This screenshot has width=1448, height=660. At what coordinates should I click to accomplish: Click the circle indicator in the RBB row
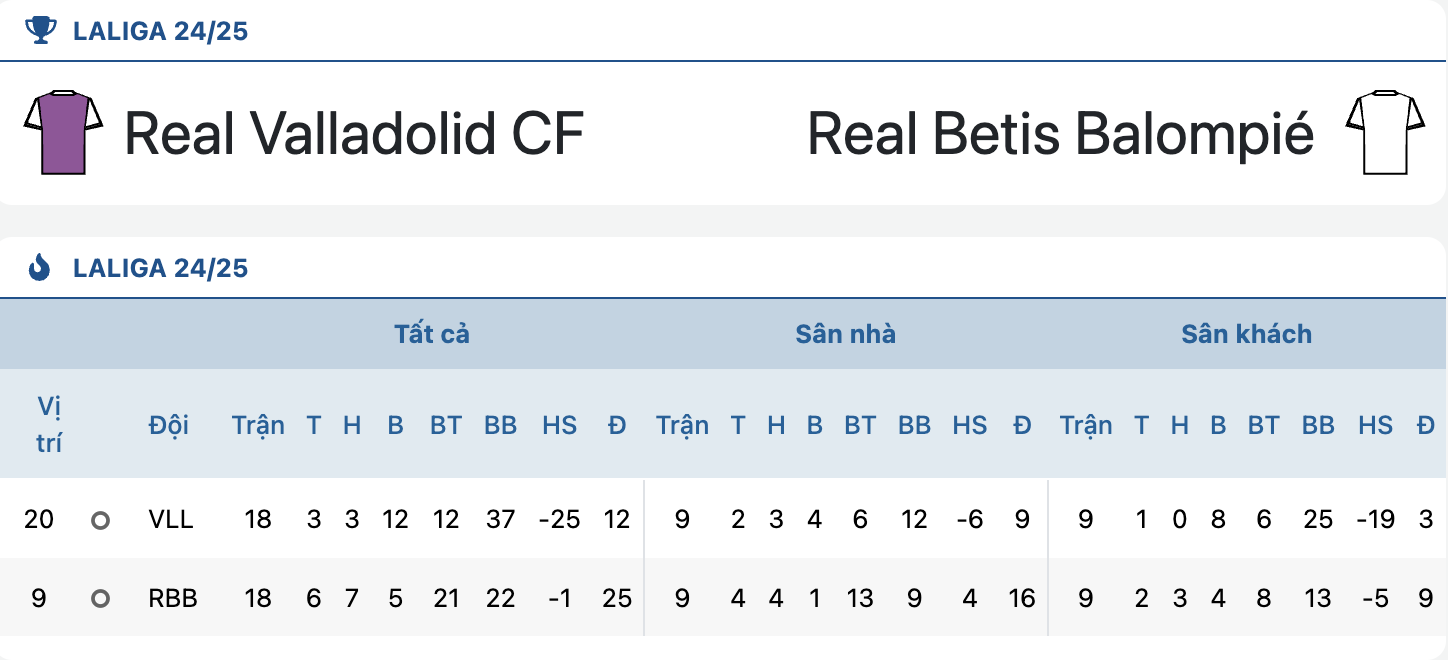(x=100, y=599)
